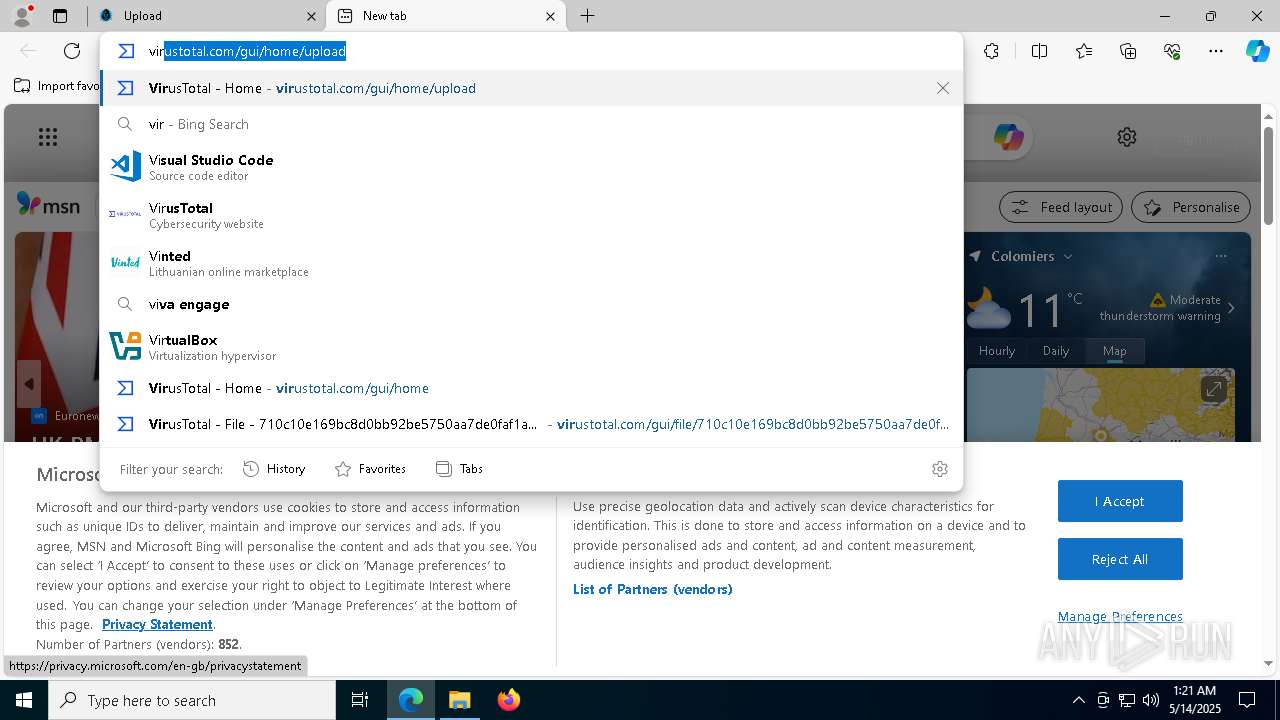
Task: Open the Extensions puzzle icon
Action: [x=991, y=51]
